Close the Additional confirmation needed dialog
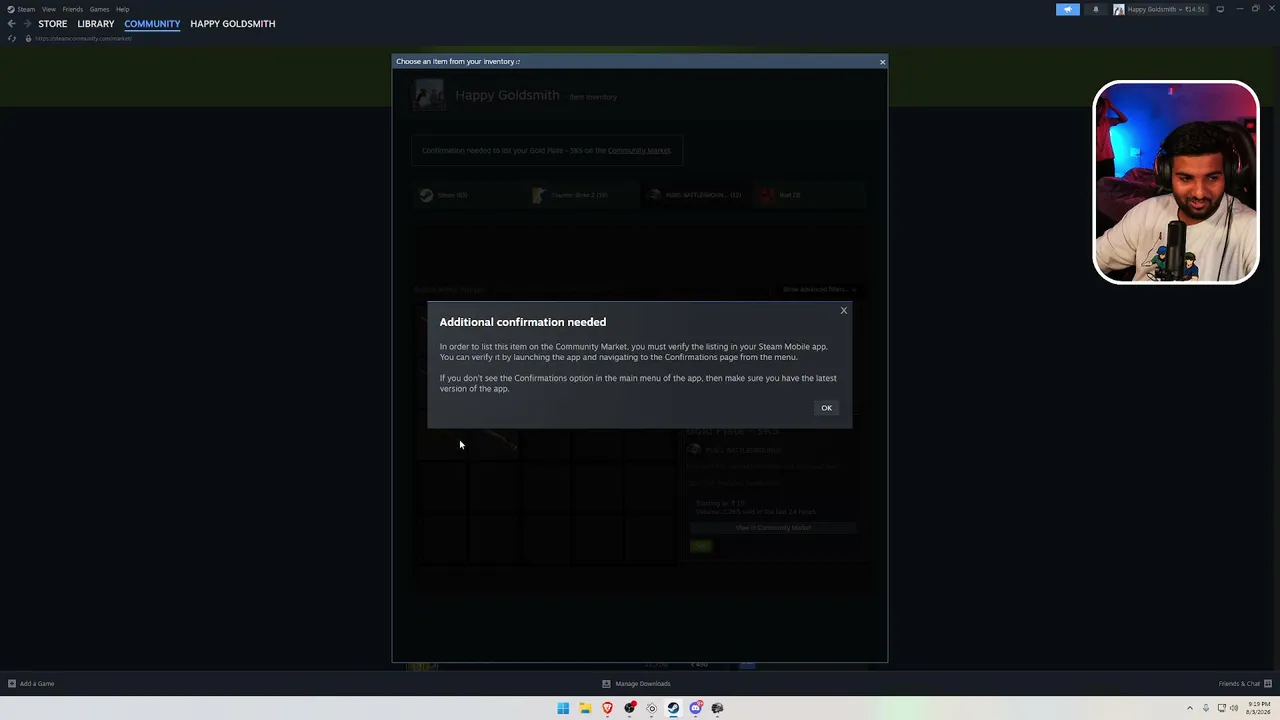1280x720 pixels. [844, 310]
